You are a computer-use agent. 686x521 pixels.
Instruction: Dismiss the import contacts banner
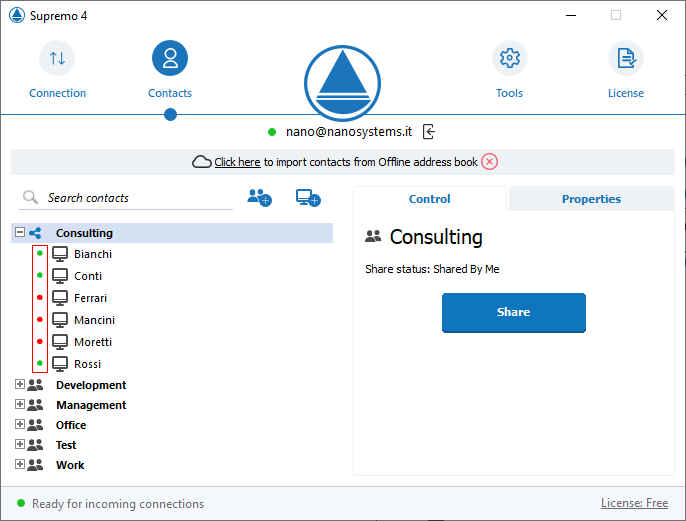point(490,162)
